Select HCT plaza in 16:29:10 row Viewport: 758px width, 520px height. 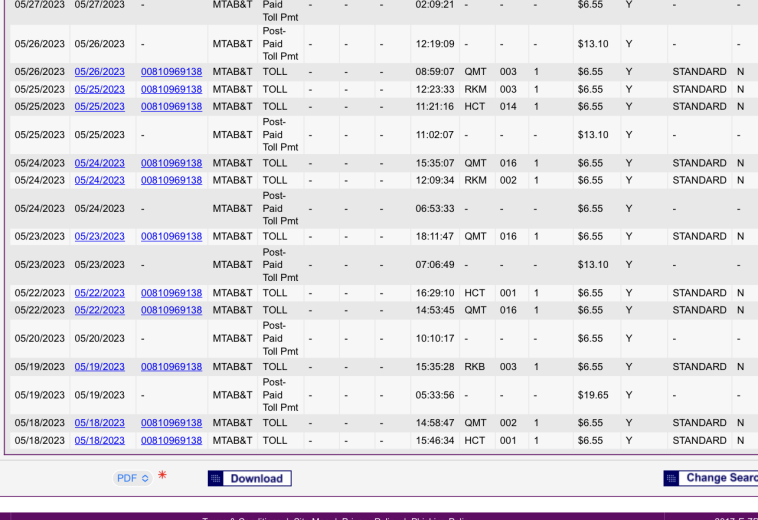click(x=475, y=293)
